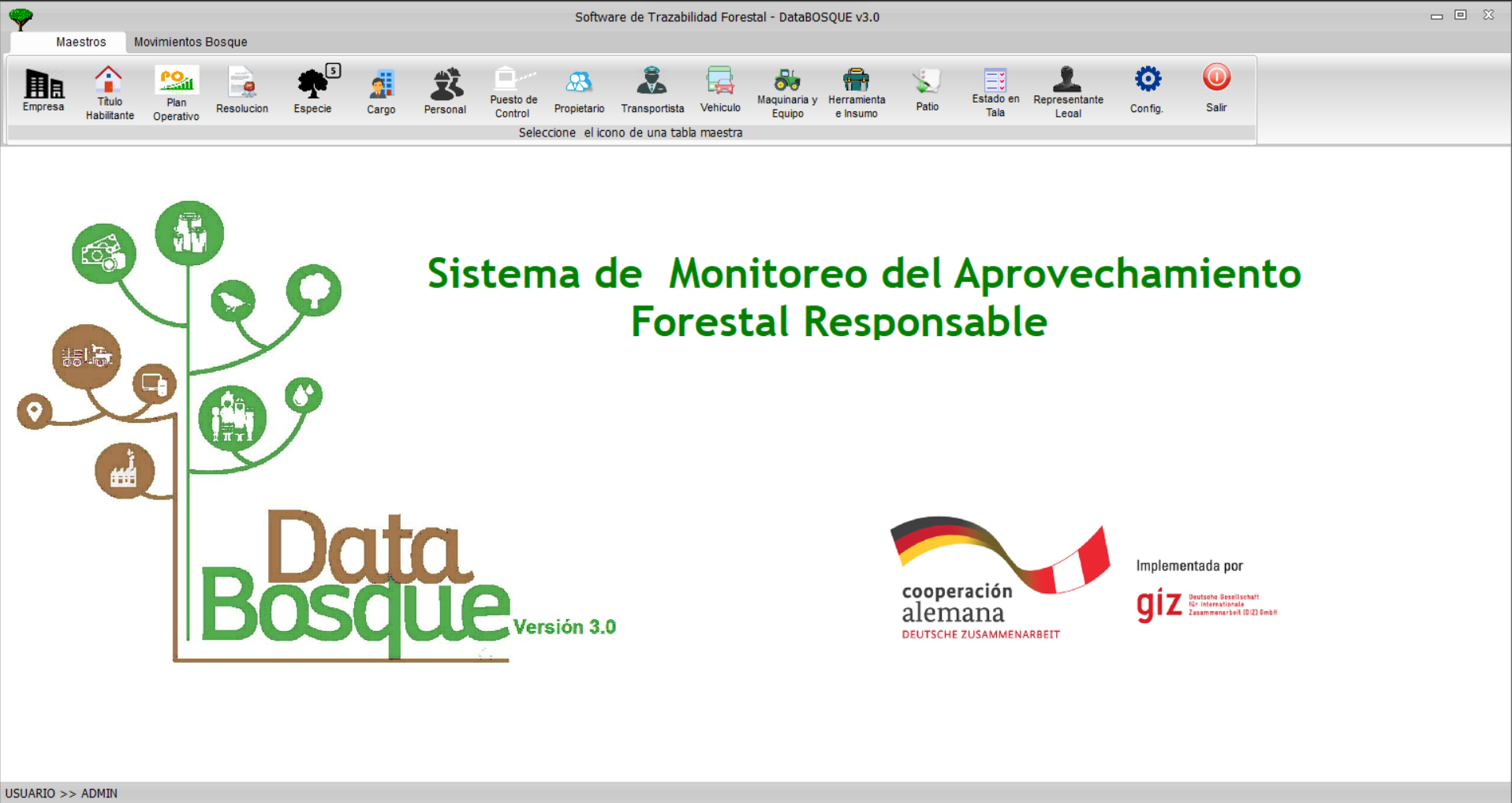Open the Vehiculo master table
The width and height of the screenshot is (1512, 803).
pyautogui.click(x=719, y=82)
